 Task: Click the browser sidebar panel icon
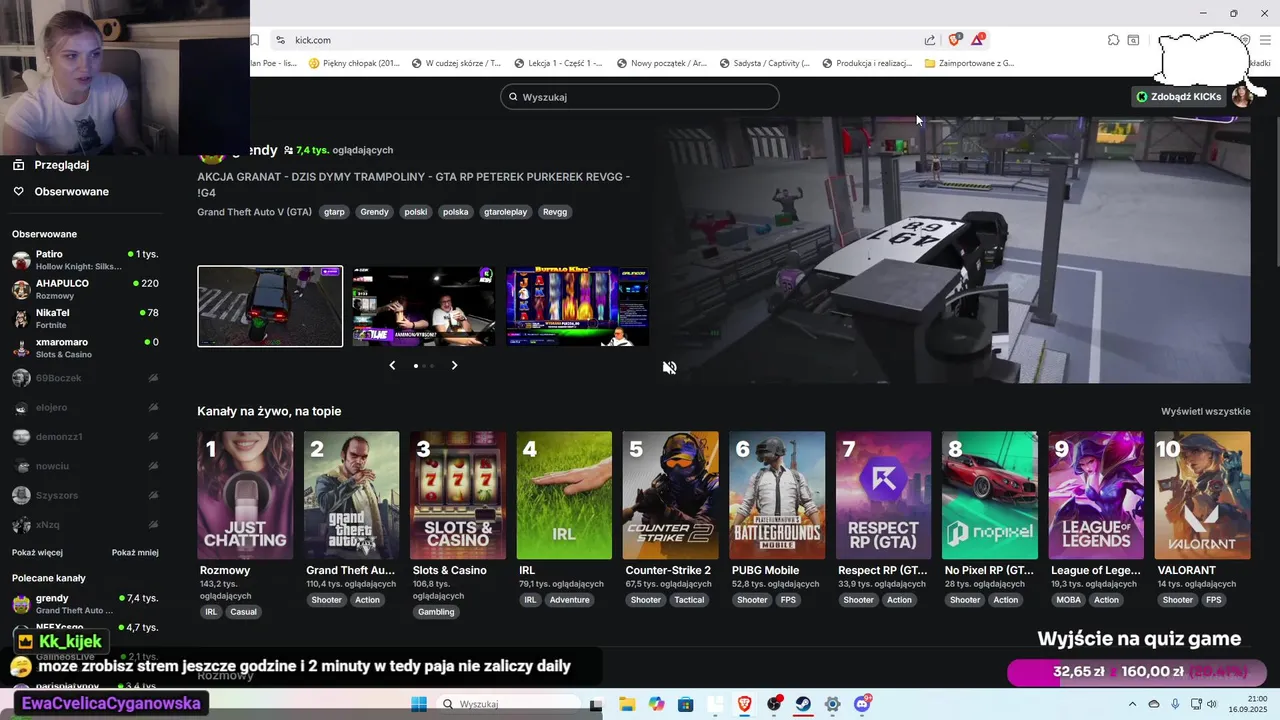(x=1134, y=40)
